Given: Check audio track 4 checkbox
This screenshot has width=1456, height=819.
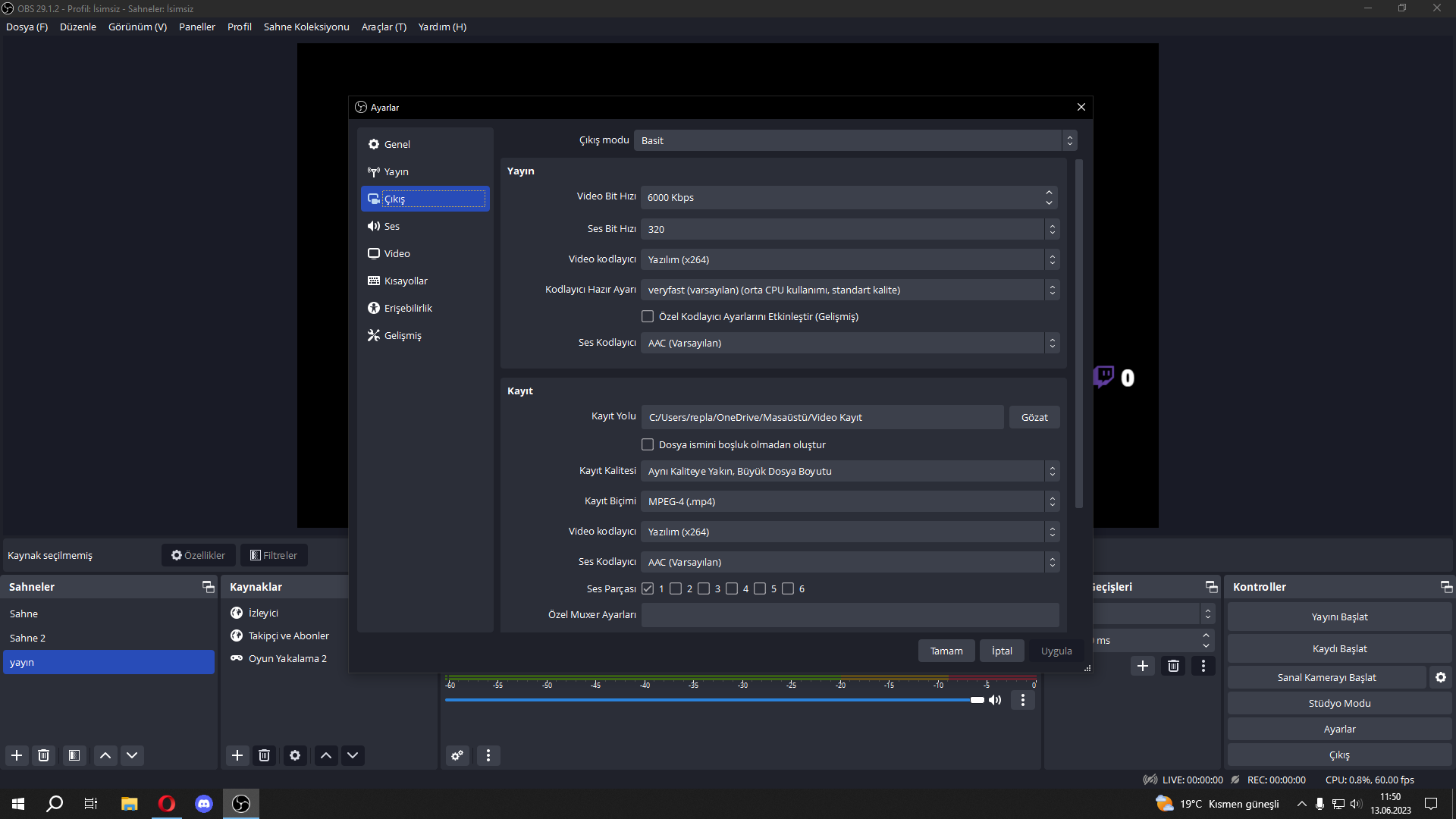Looking at the screenshot, I should [x=732, y=588].
